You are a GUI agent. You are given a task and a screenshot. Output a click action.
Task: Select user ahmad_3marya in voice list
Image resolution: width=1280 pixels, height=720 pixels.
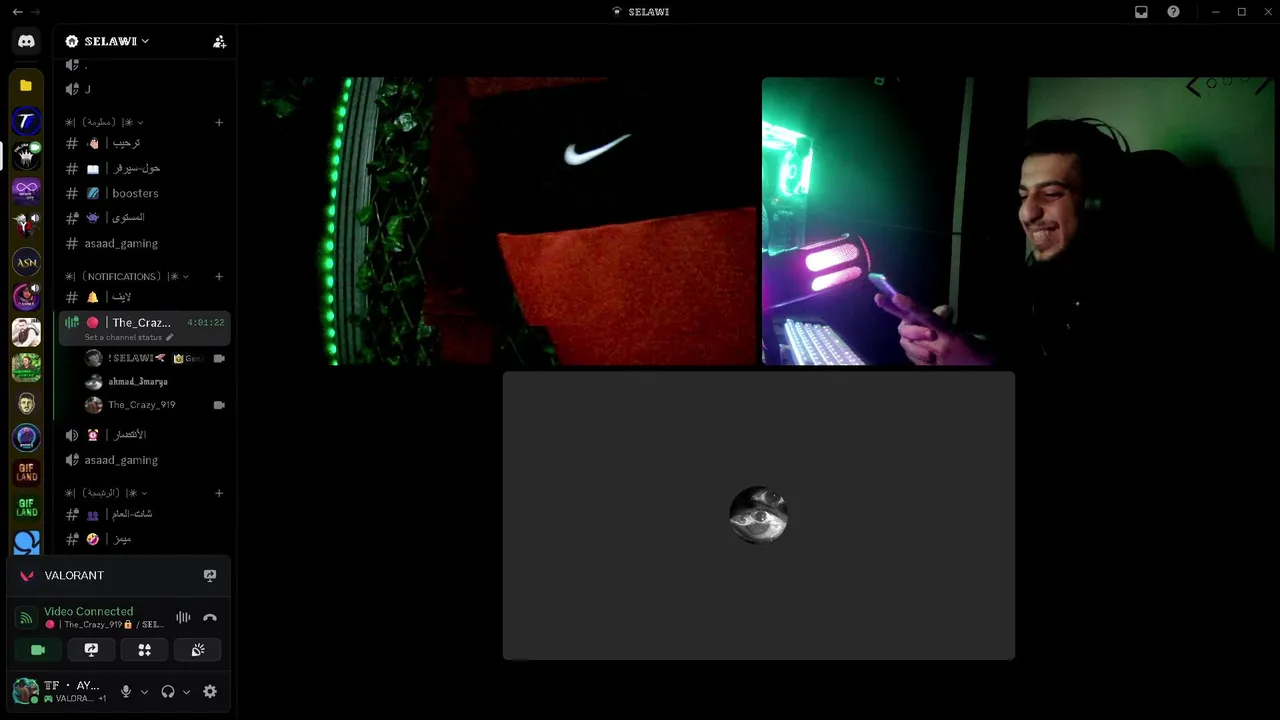(156, 381)
